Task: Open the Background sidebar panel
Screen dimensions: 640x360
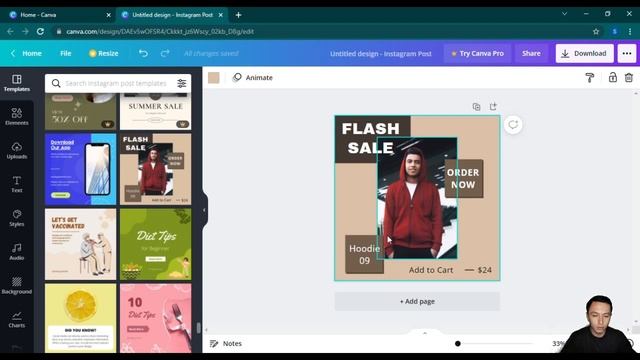Action: coord(17,285)
